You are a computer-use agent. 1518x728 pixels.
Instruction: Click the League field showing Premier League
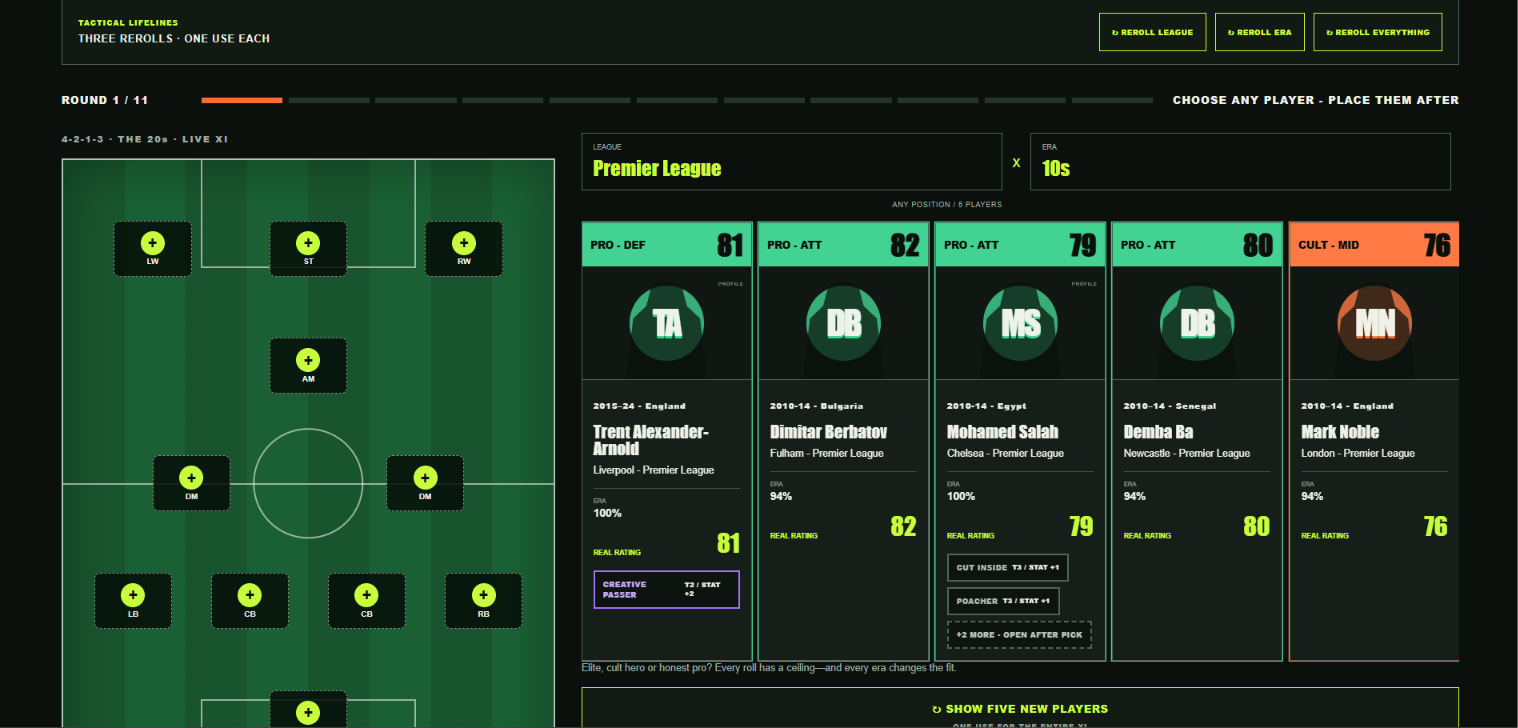[792, 162]
